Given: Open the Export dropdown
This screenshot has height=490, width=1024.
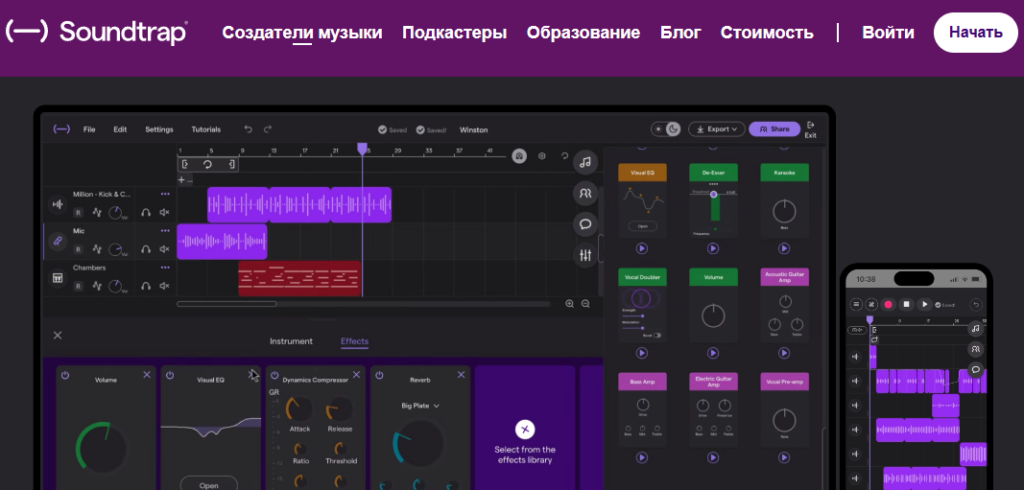Looking at the screenshot, I should click(716, 129).
